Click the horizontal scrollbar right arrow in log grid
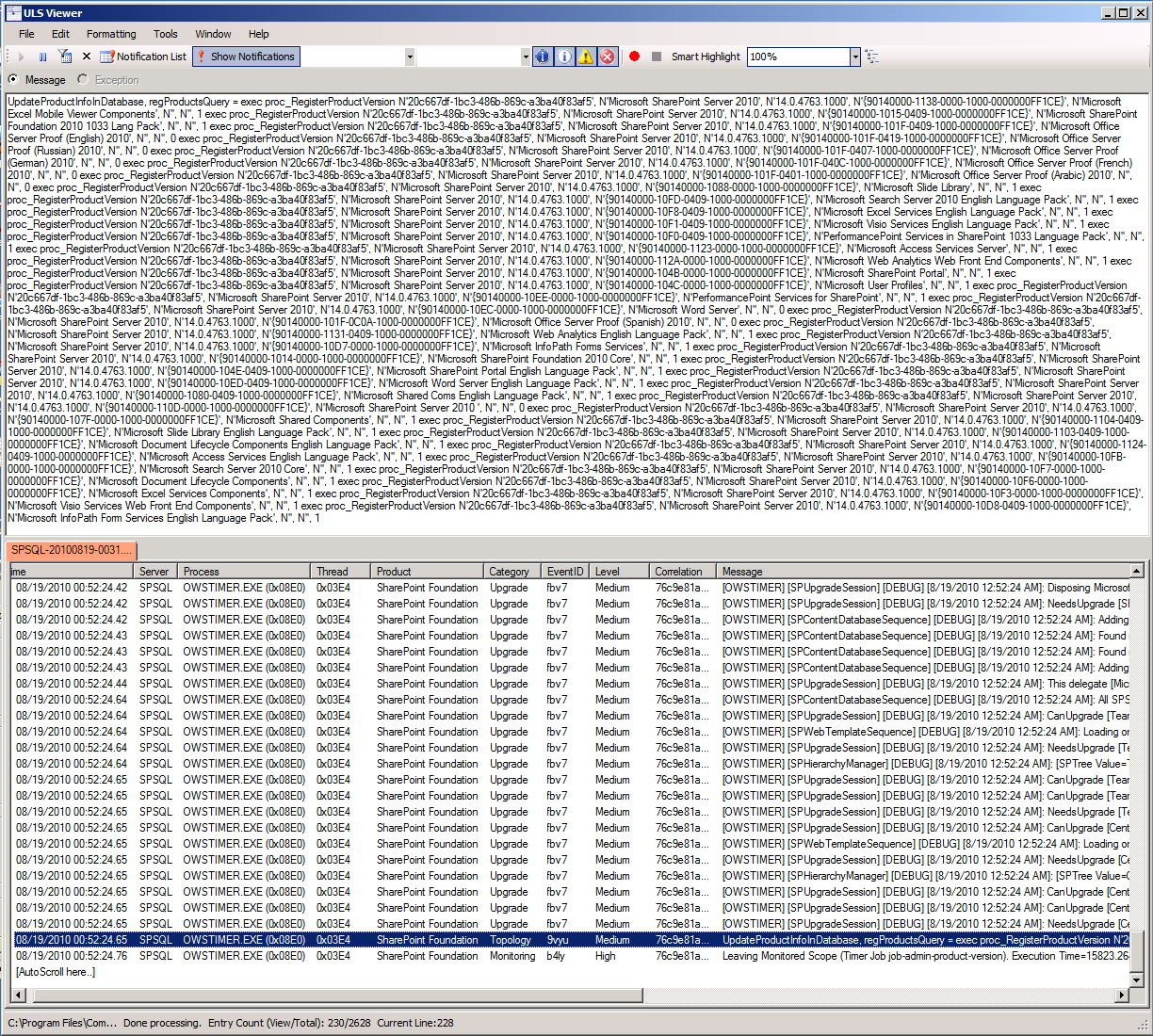Viewport: 1153px width, 1036px height. [x=1122, y=996]
